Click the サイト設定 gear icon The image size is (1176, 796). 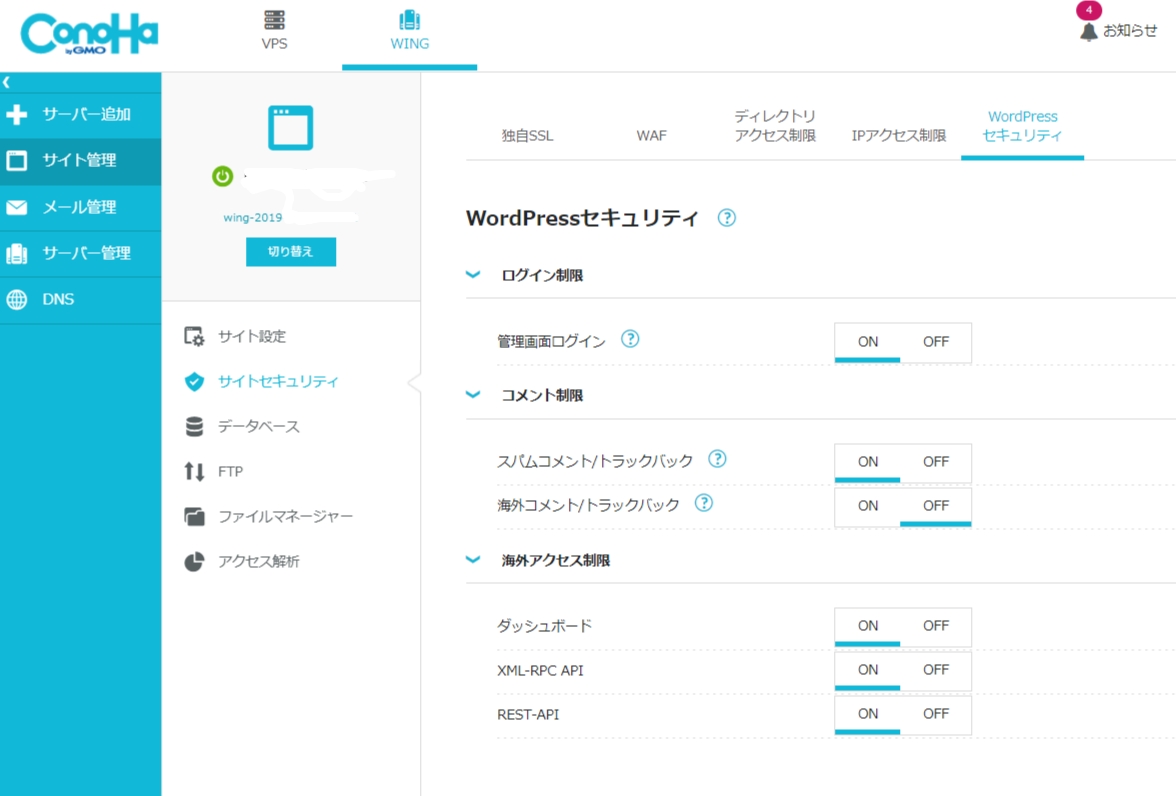194,336
